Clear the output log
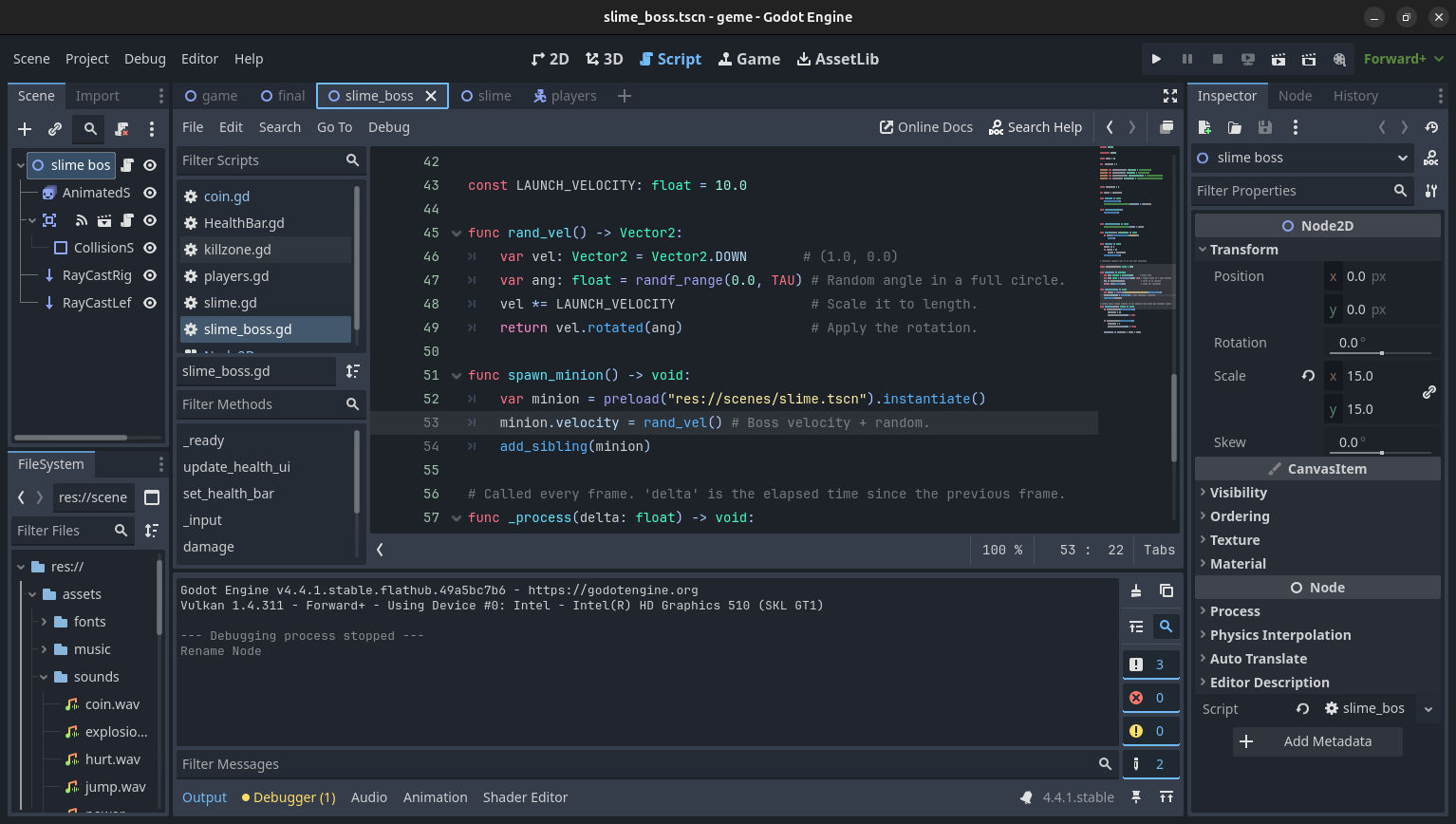Image resolution: width=1456 pixels, height=824 pixels. 1136,590
